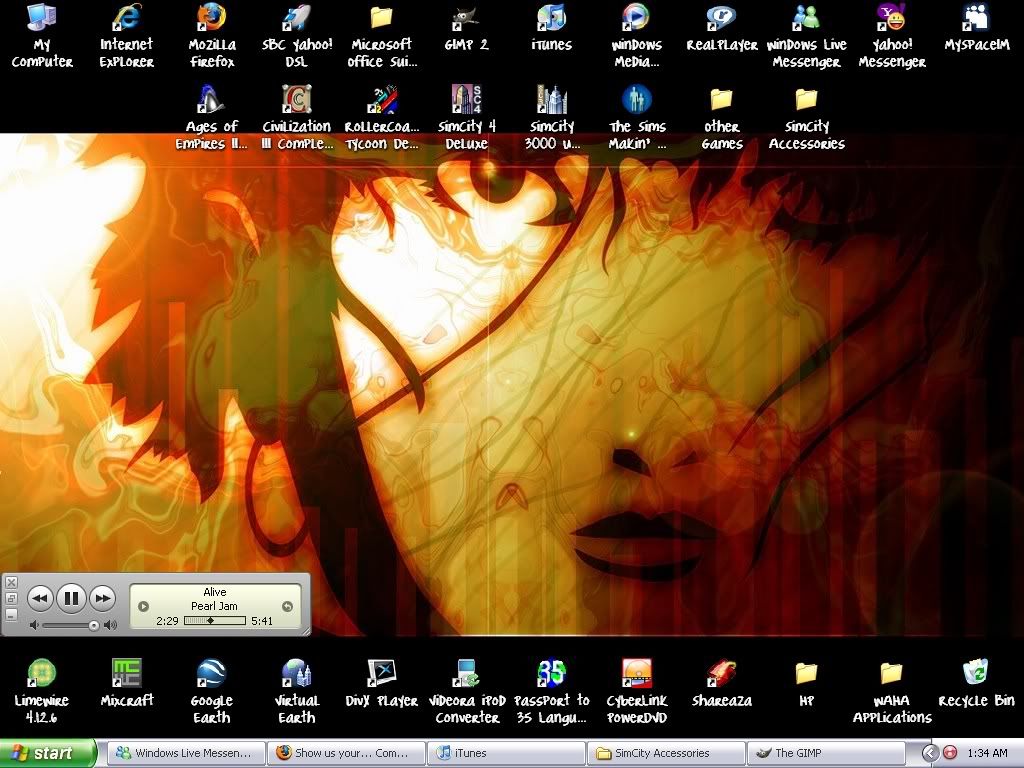
Task: Click the DivX Player desktop icon
Action: pos(382,683)
